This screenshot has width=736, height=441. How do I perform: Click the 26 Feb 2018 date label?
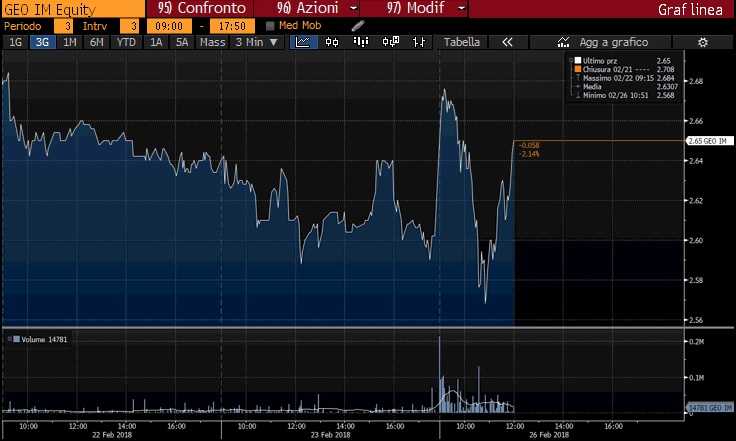(x=549, y=435)
